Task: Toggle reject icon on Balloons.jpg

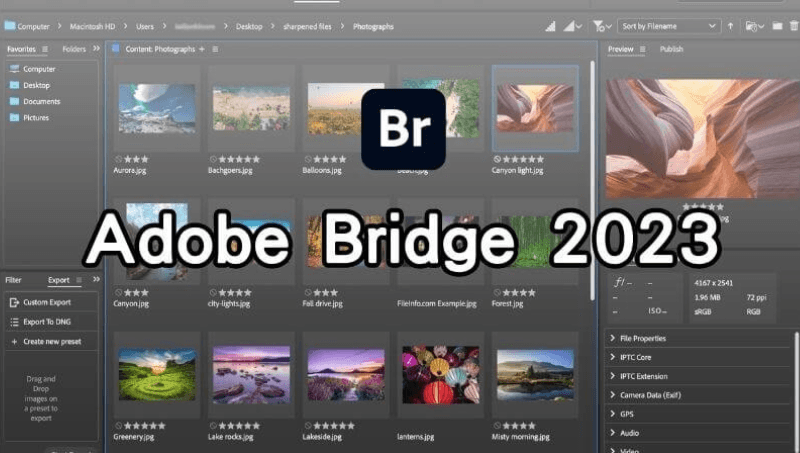Action: (x=308, y=159)
